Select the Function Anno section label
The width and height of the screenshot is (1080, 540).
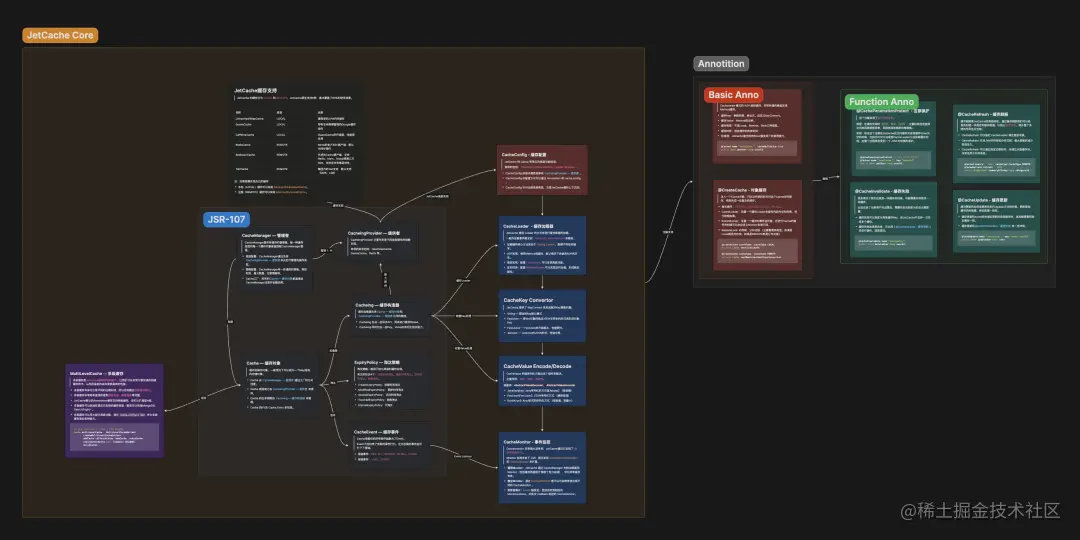[882, 102]
